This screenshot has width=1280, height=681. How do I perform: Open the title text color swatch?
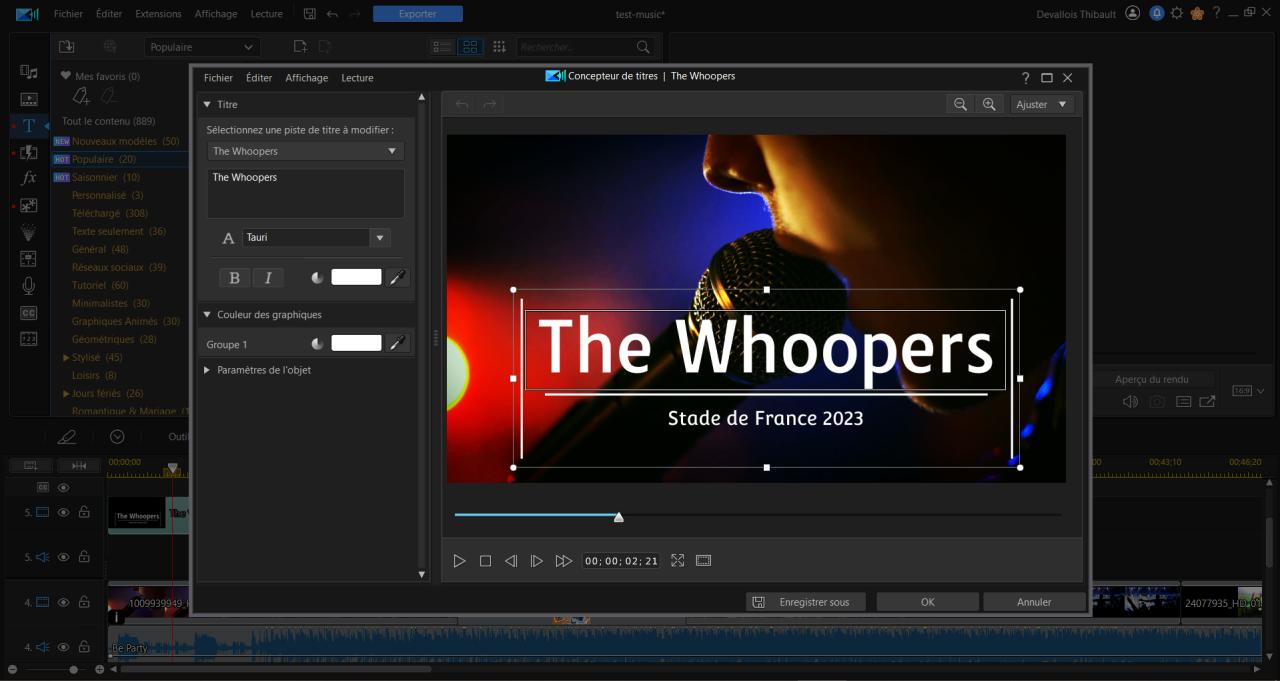coord(356,277)
